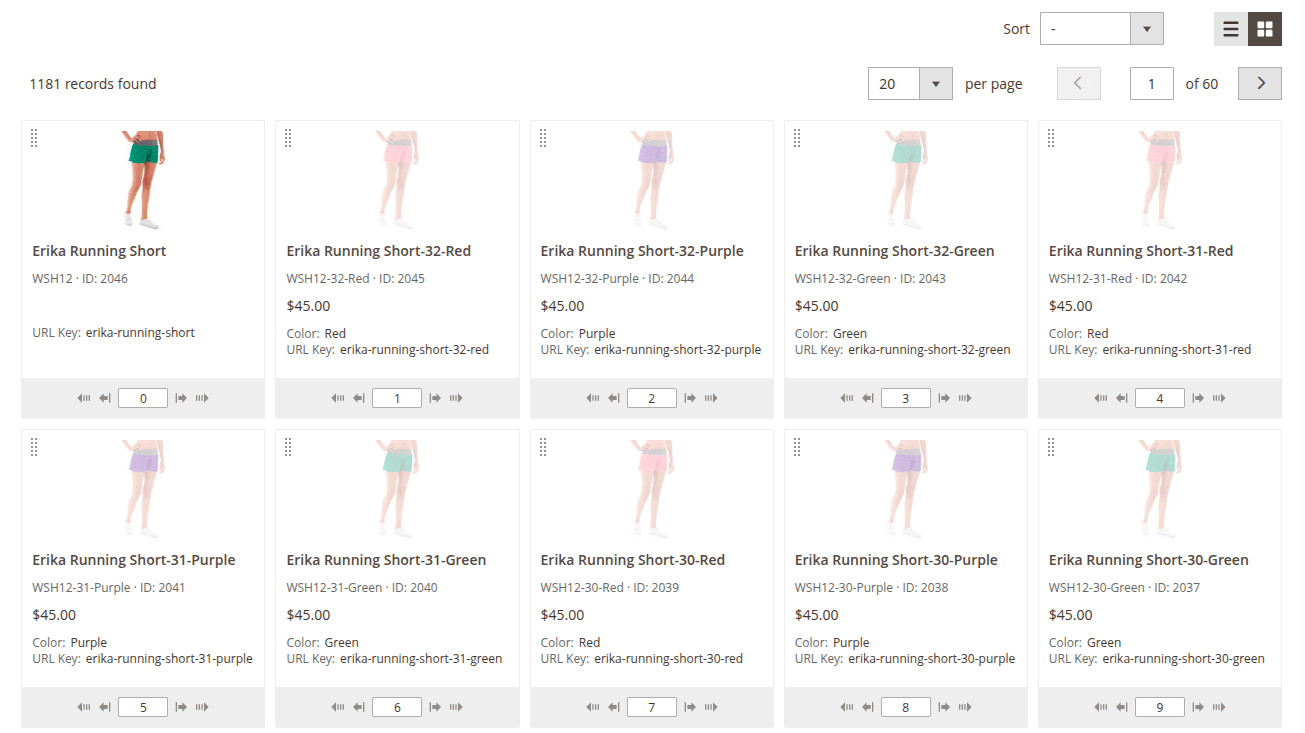Switch to grid tile view
Viewport: 1305px width, 733px height.
click(1265, 29)
